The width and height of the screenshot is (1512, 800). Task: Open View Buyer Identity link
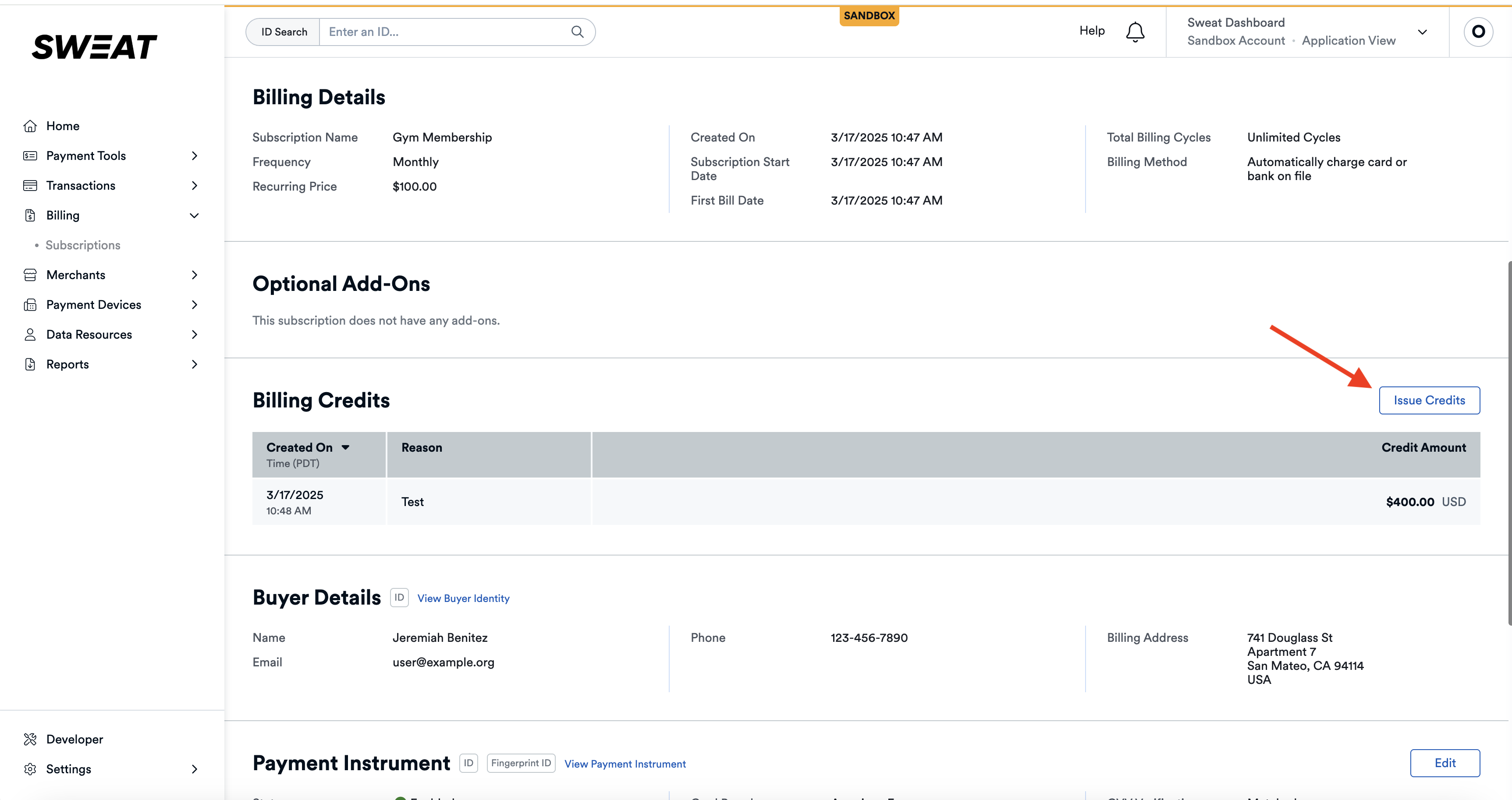tap(463, 598)
